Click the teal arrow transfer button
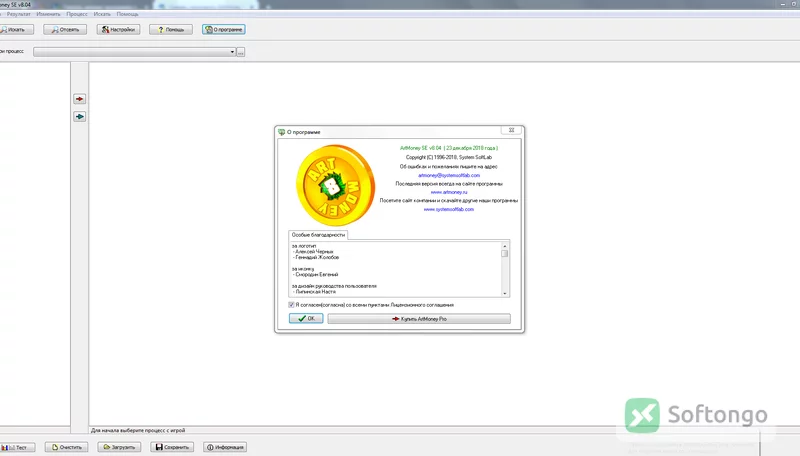 click(x=80, y=117)
